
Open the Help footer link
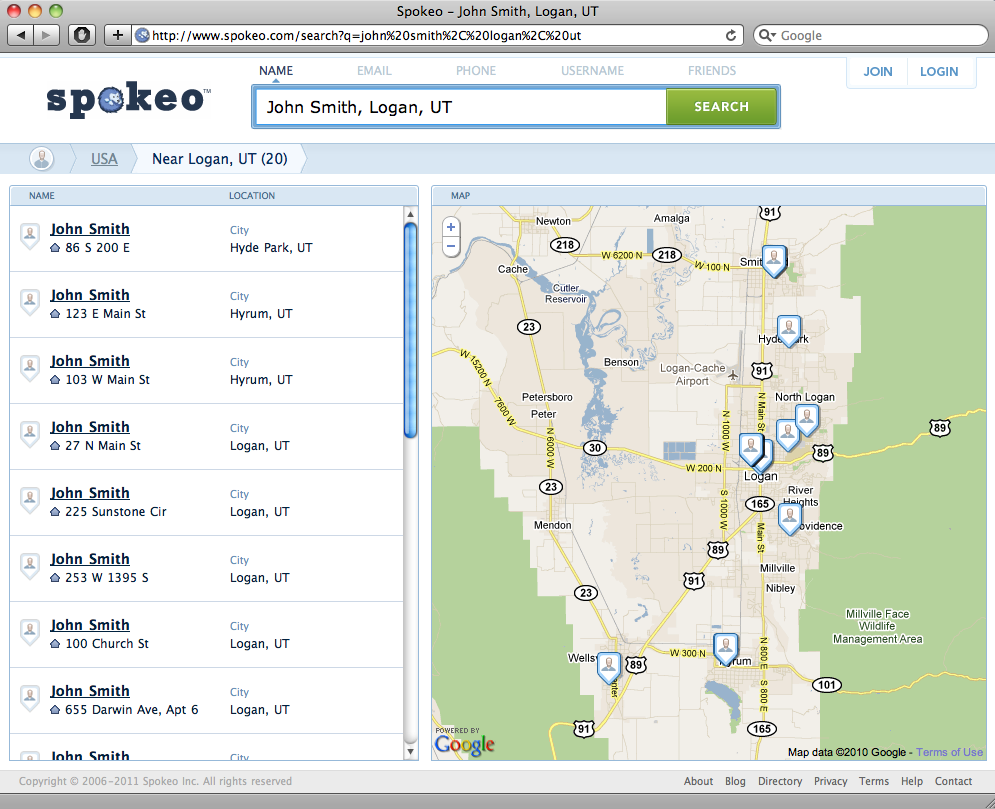tap(912, 781)
